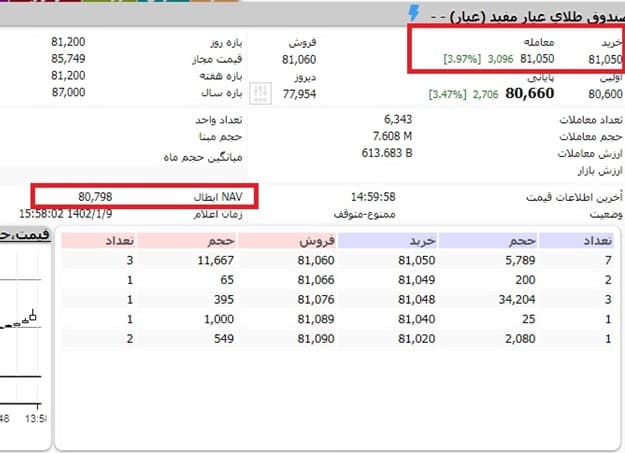Select buy volume 5,789 in order book
The image size is (625, 453).
pyautogui.click(x=520, y=260)
